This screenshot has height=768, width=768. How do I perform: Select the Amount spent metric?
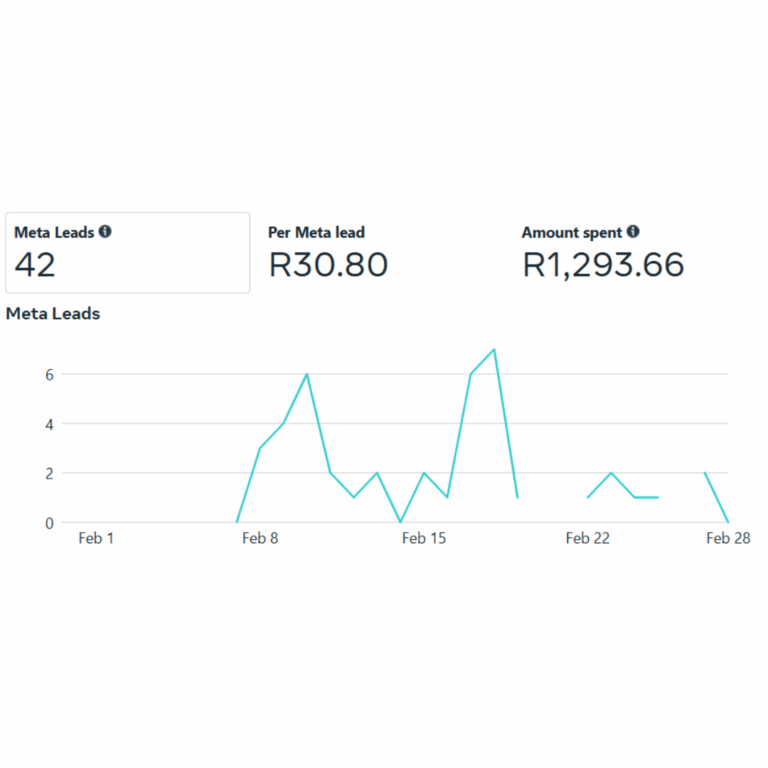tap(603, 253)
